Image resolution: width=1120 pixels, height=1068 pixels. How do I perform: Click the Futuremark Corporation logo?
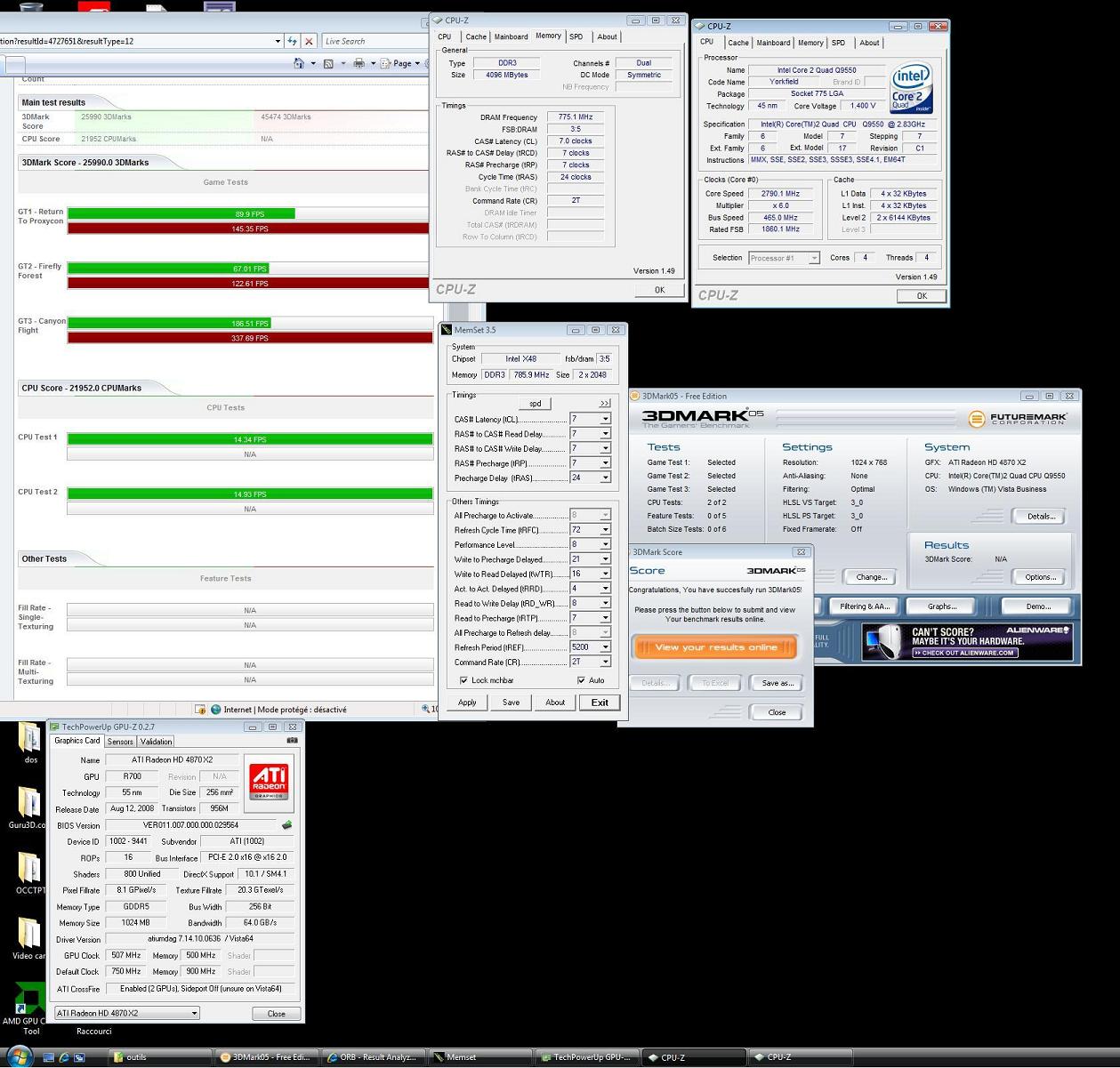(1017, 418)
